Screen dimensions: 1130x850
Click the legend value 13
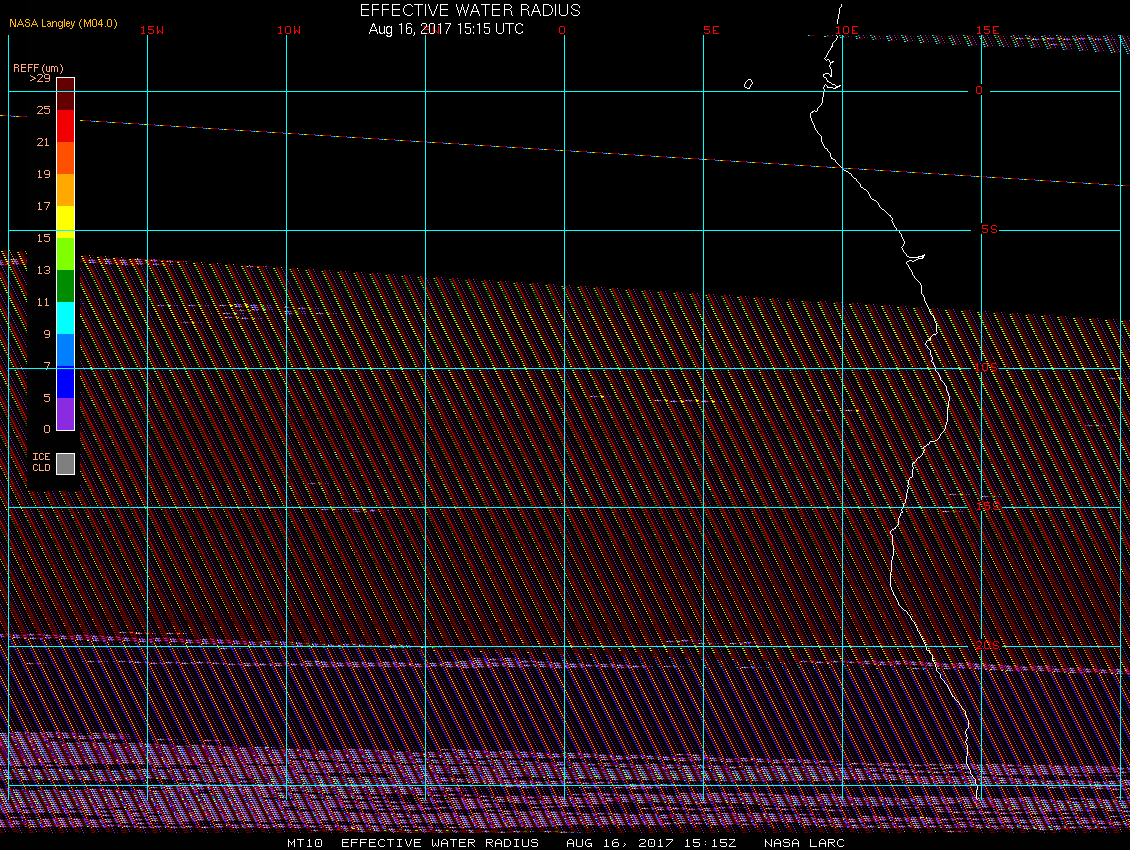click(44, 270)
